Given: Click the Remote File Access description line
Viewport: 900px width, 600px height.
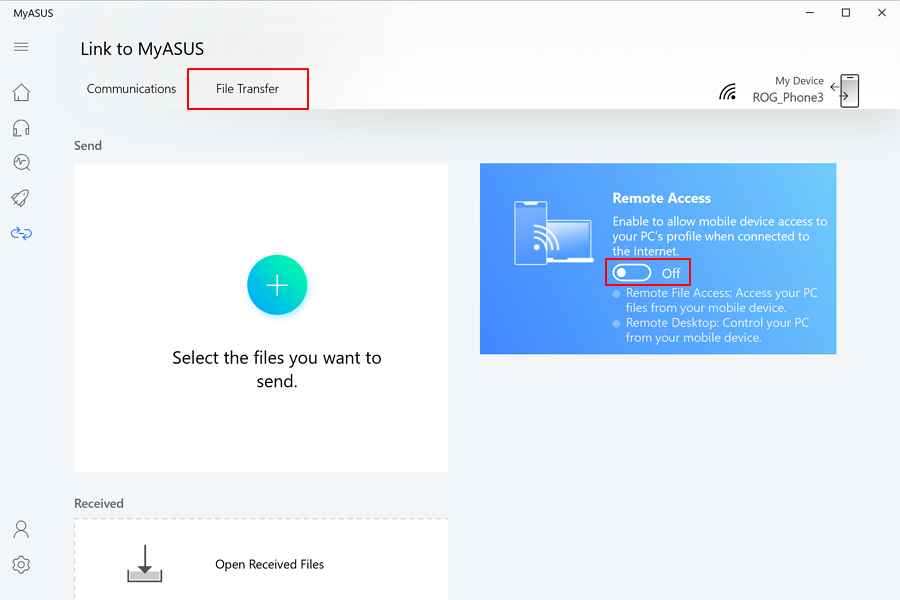Looking at the screenshot, I should (721, 300).
